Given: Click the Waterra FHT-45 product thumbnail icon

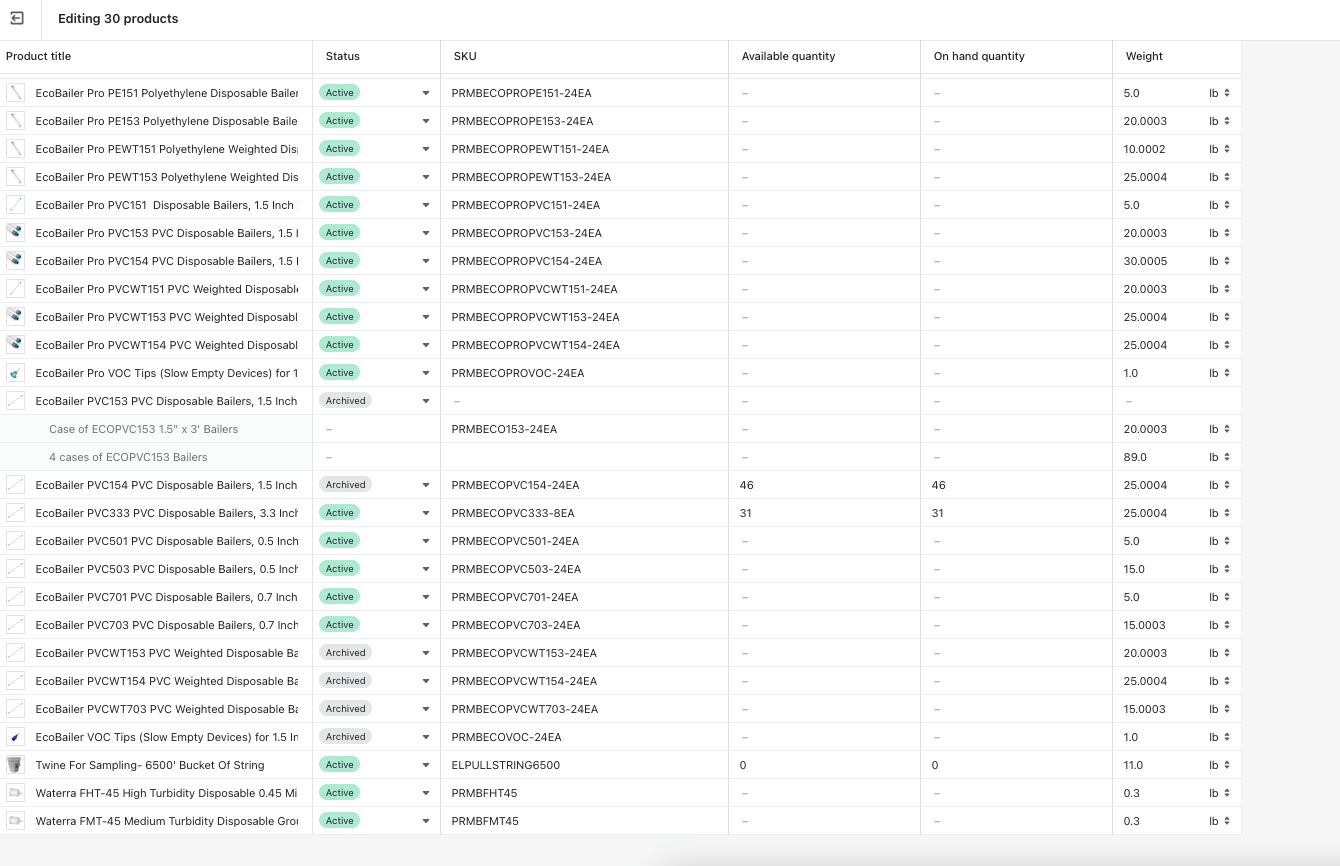Looking at the screenshot, I should [x=15, y=793].
